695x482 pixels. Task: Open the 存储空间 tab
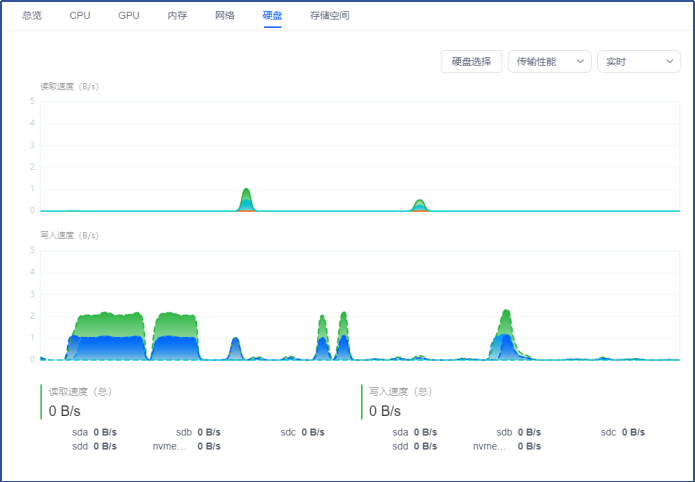pyautogui.click(x=329, y=16)
